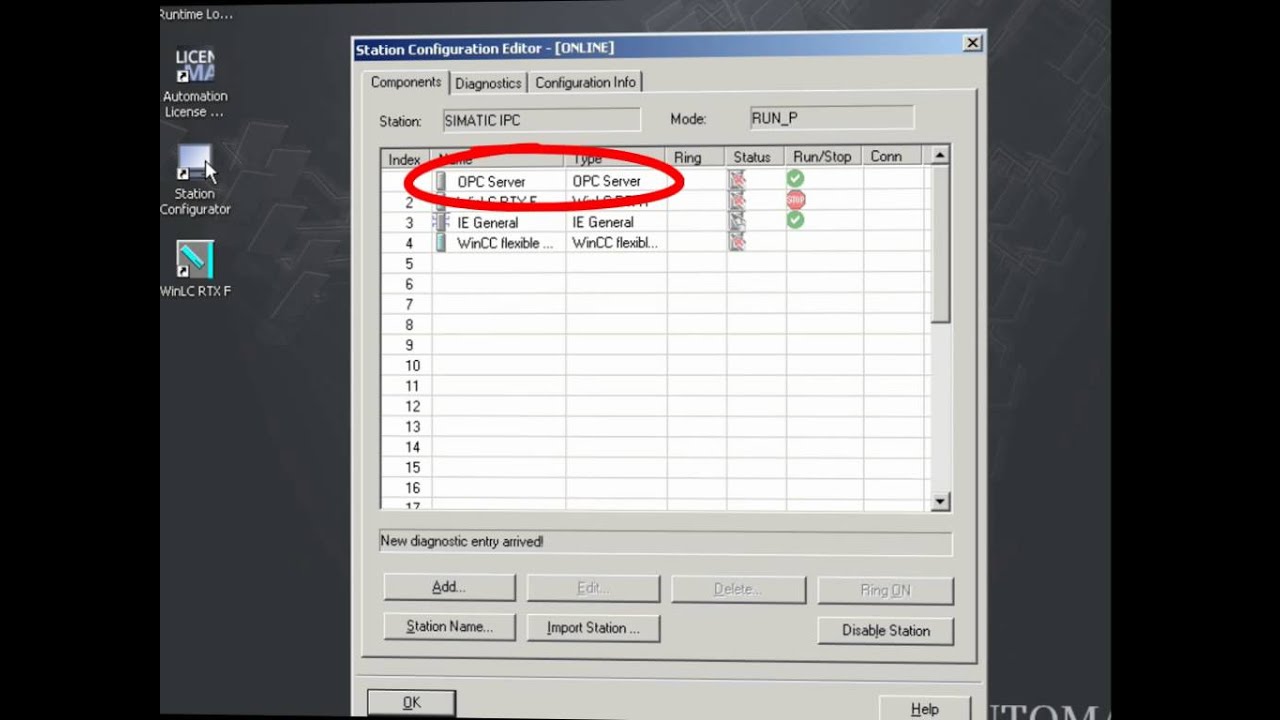The image size is (1280, 720).
Task: Click status icon in row 2
Action: (x=737, y=201)
